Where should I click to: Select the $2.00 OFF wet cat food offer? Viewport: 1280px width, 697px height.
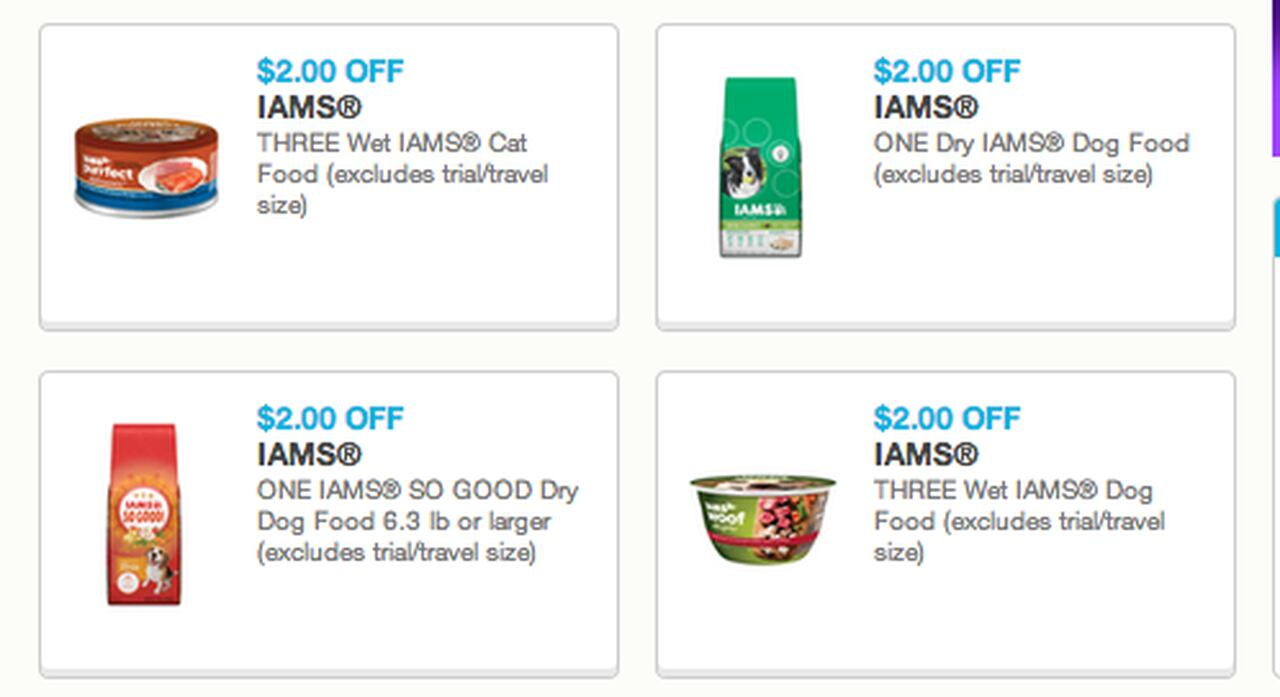pyautogui.click(x=330, y=71)
